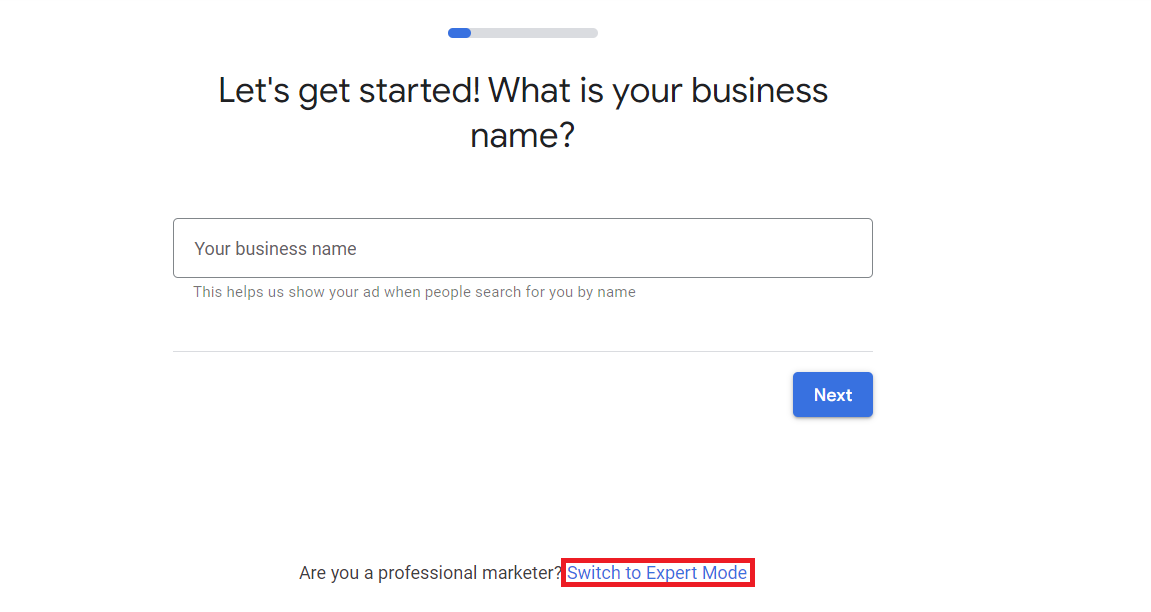Click "Are you a professional marketer?" text

[430, 573]
